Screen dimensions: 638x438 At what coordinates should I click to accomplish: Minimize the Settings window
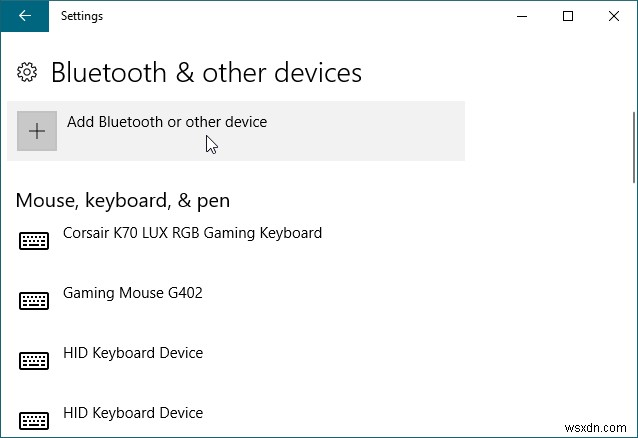tap(521, 15)
